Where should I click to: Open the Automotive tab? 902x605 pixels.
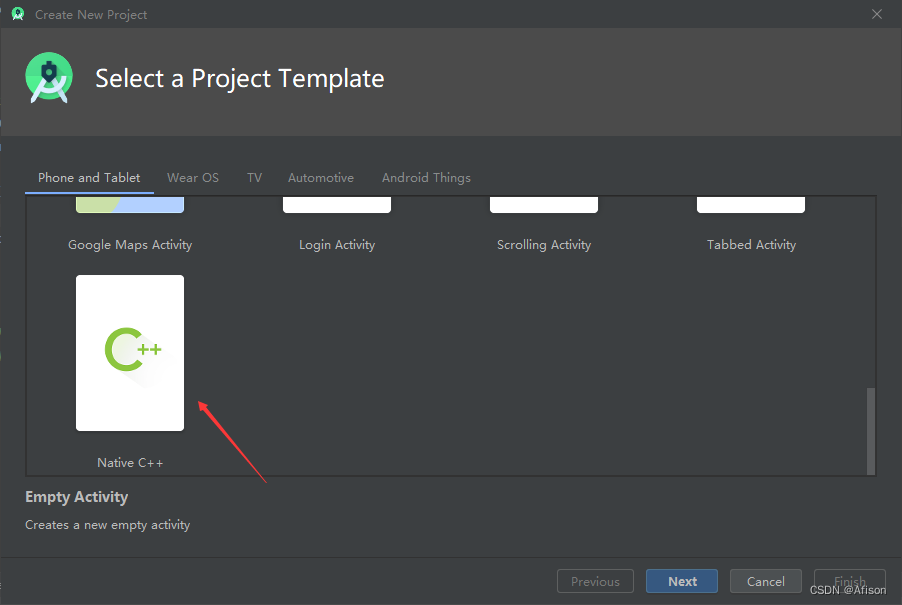click(321, 178)
